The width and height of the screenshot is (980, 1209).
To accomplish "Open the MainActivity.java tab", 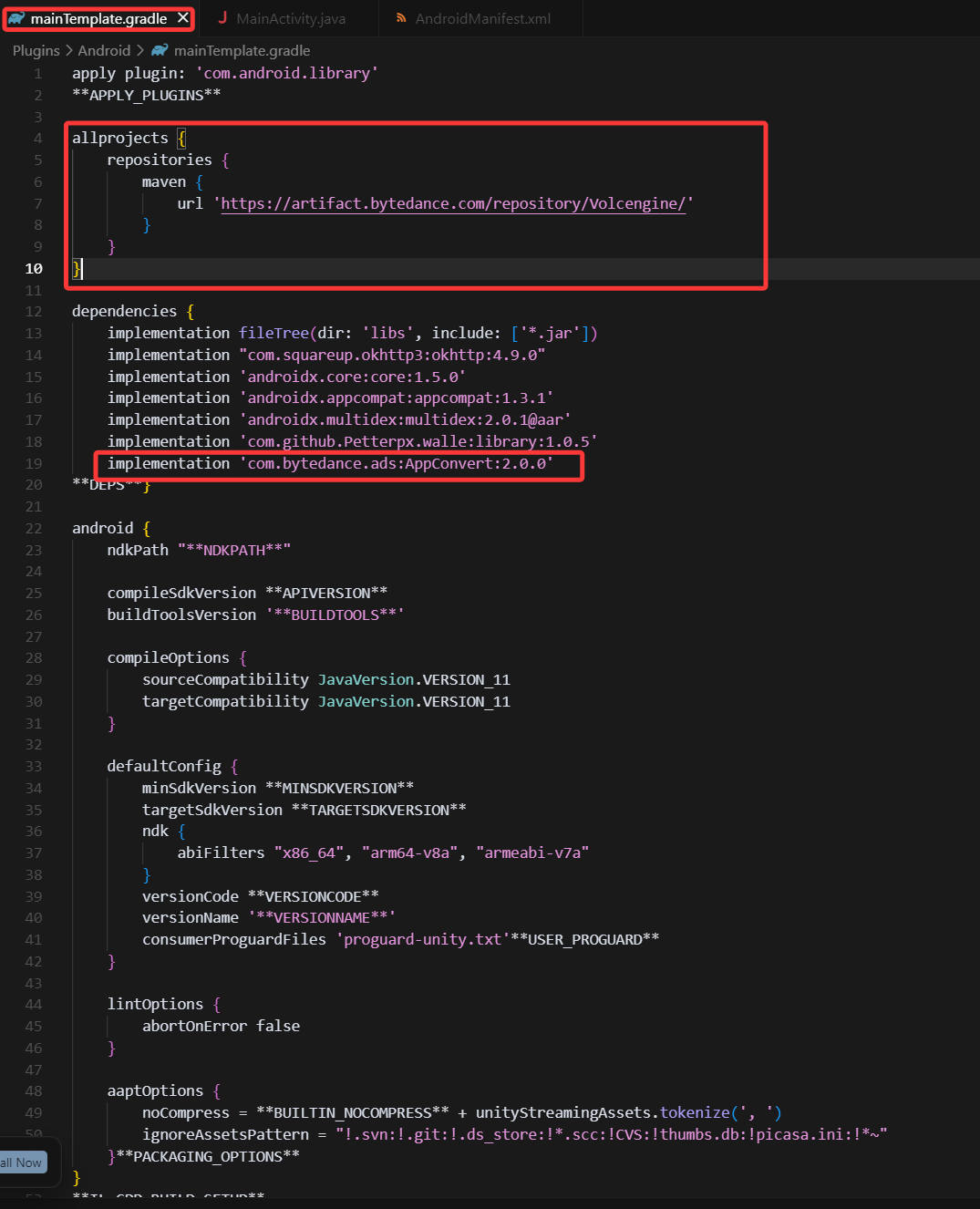I will [x=290, y=18].
